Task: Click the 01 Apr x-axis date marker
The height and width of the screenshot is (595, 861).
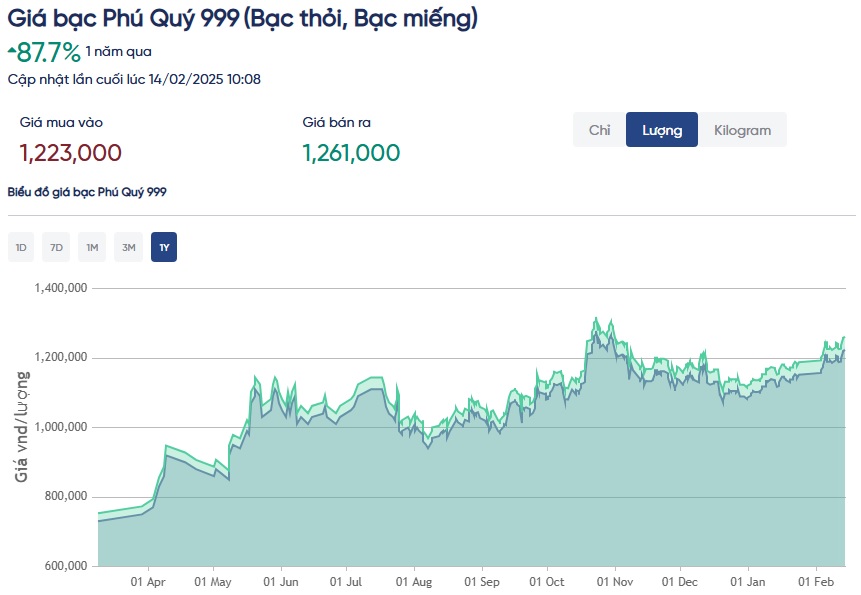Action: tap(148, 581)
